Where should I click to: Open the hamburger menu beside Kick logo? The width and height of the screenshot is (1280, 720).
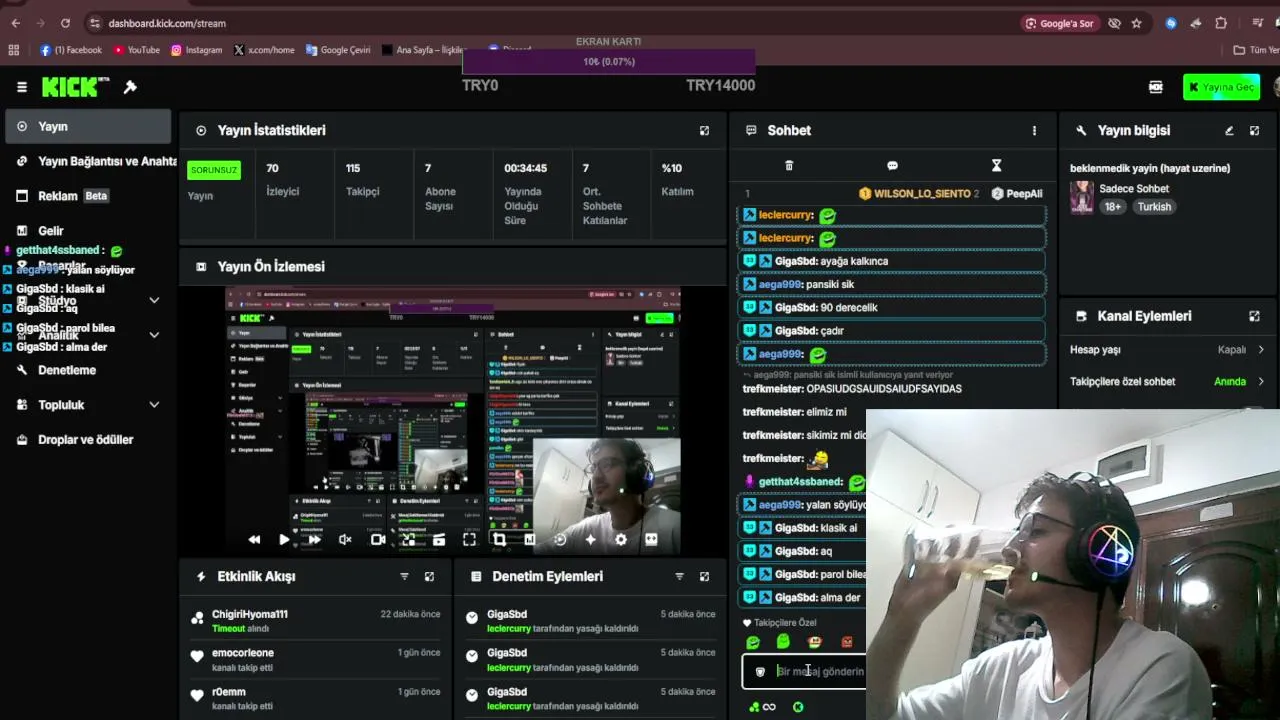point(21,87)
